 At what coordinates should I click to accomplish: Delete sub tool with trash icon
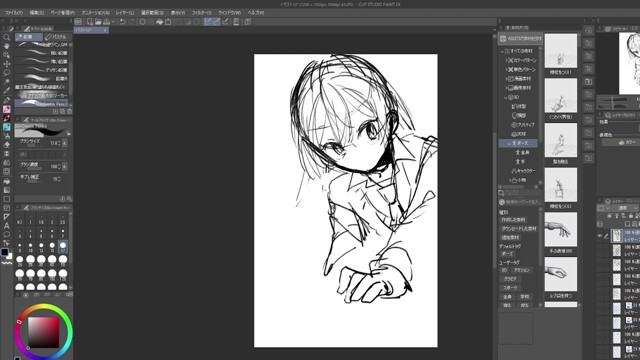[x=69, y=111]
